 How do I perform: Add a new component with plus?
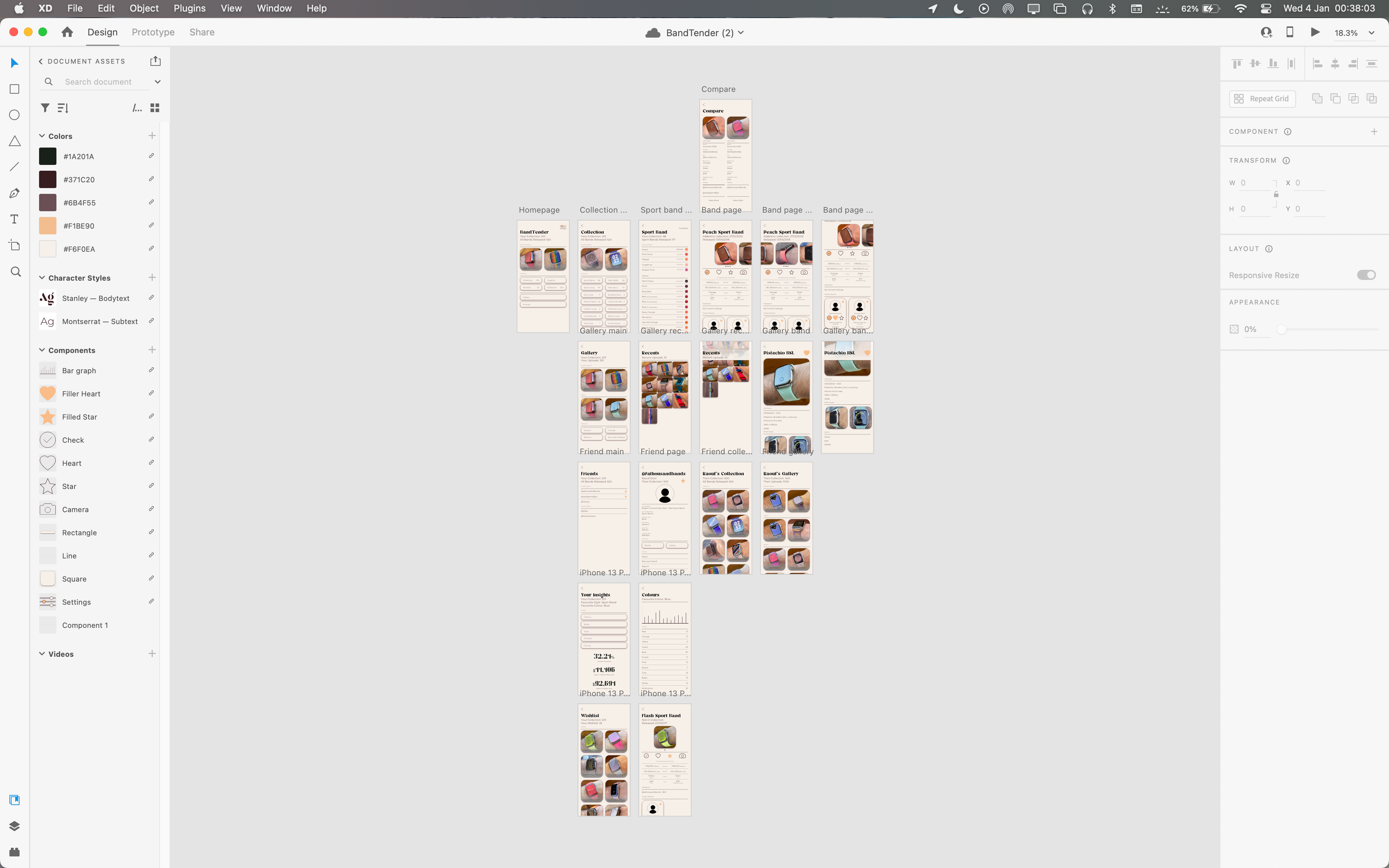pyautogui.click(x=152, y=350)
